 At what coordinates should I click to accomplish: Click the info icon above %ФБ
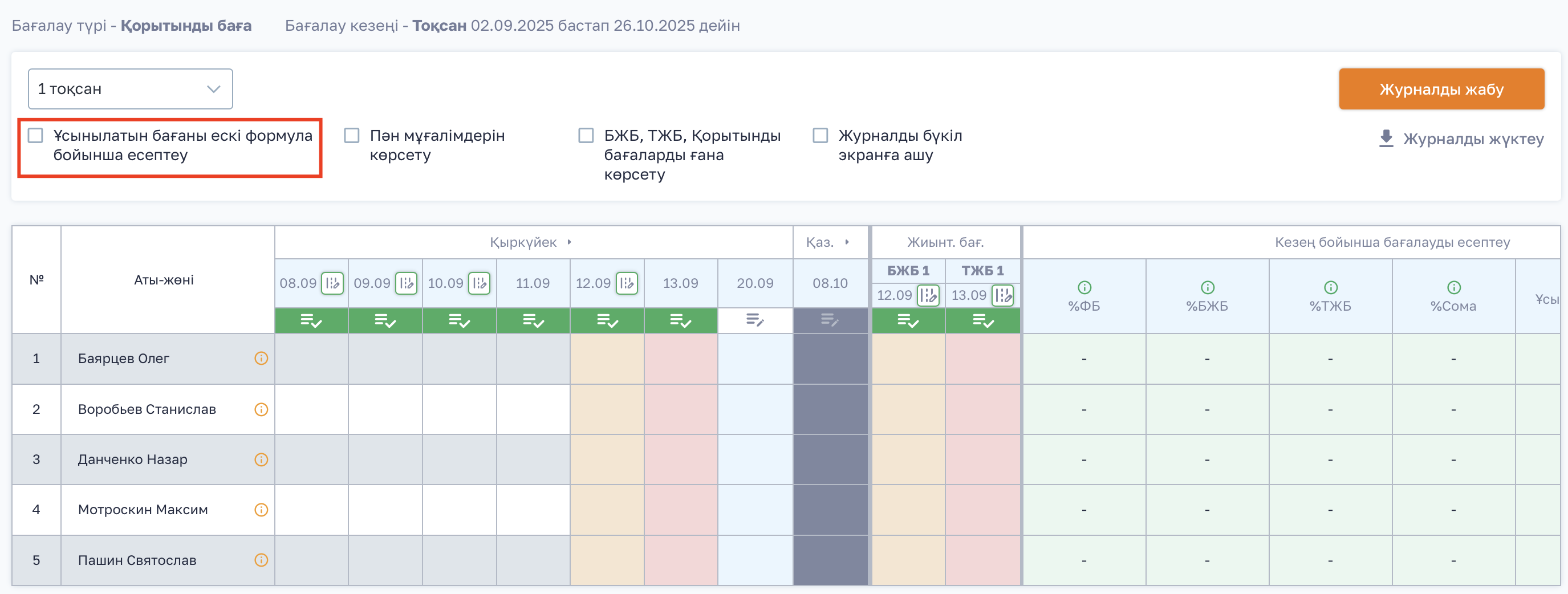tap(1084, 287)
